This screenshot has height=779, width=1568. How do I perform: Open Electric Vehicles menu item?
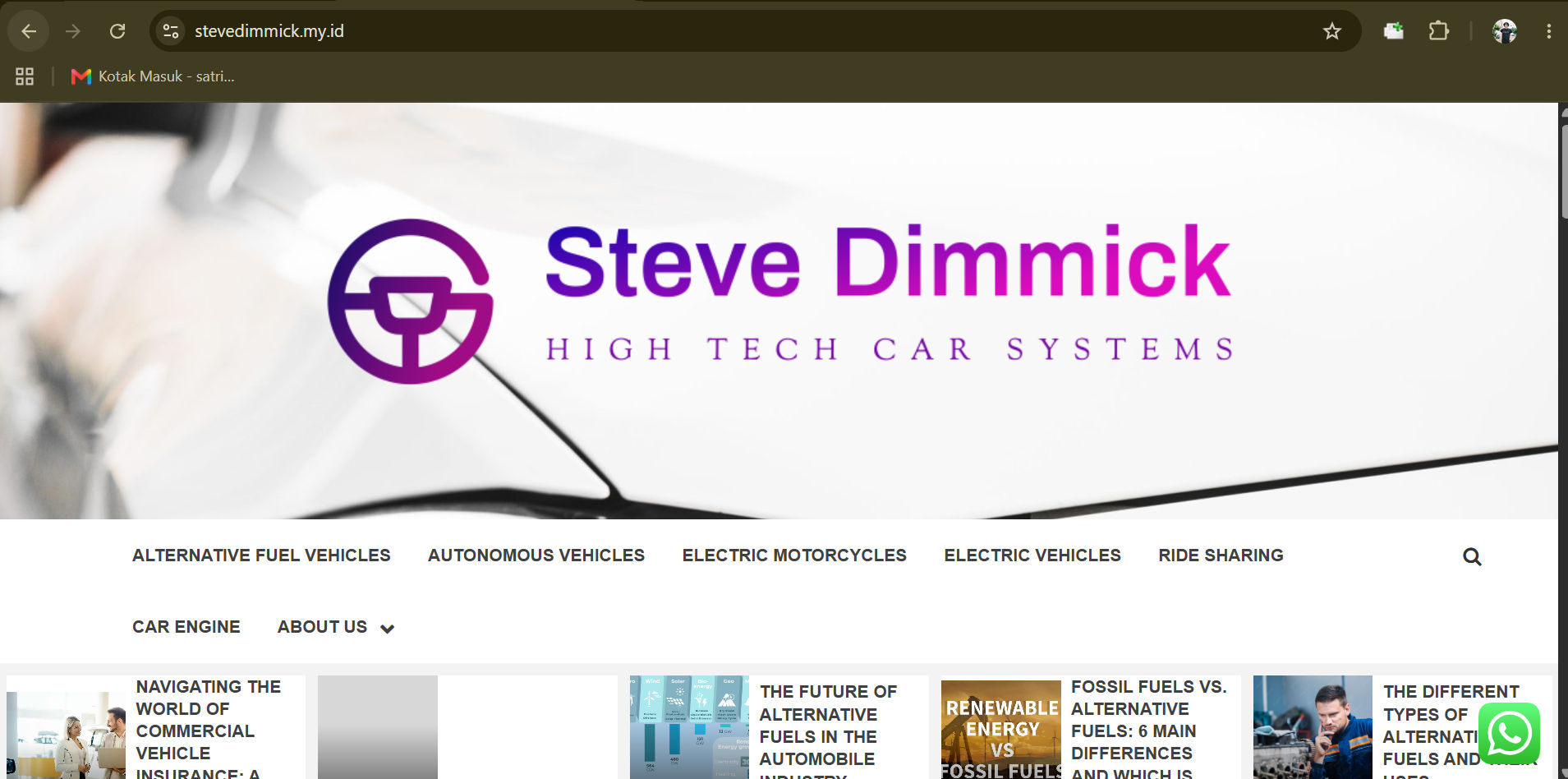(1032, 555)
